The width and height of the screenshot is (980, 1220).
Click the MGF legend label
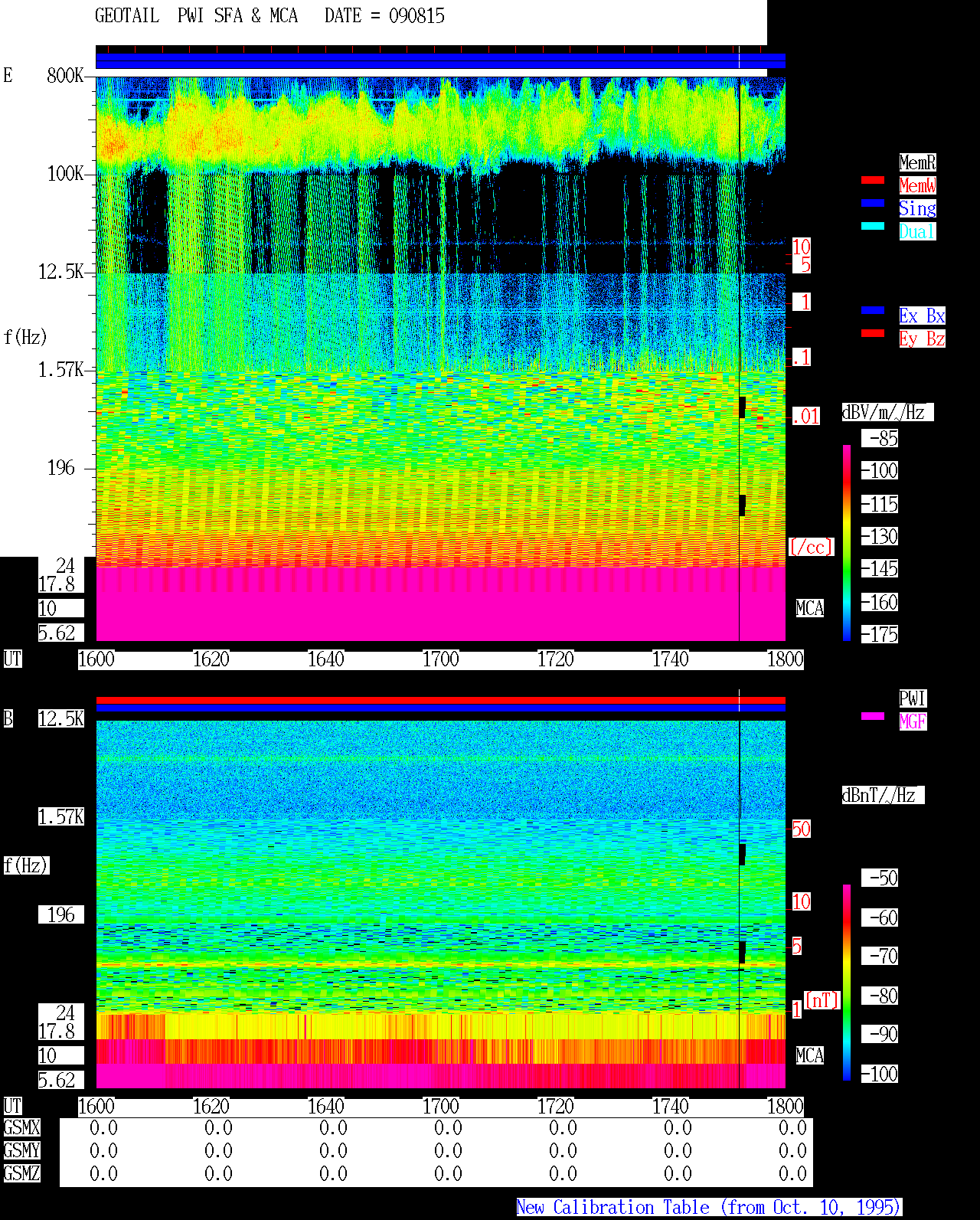click(x=913, y=721)
